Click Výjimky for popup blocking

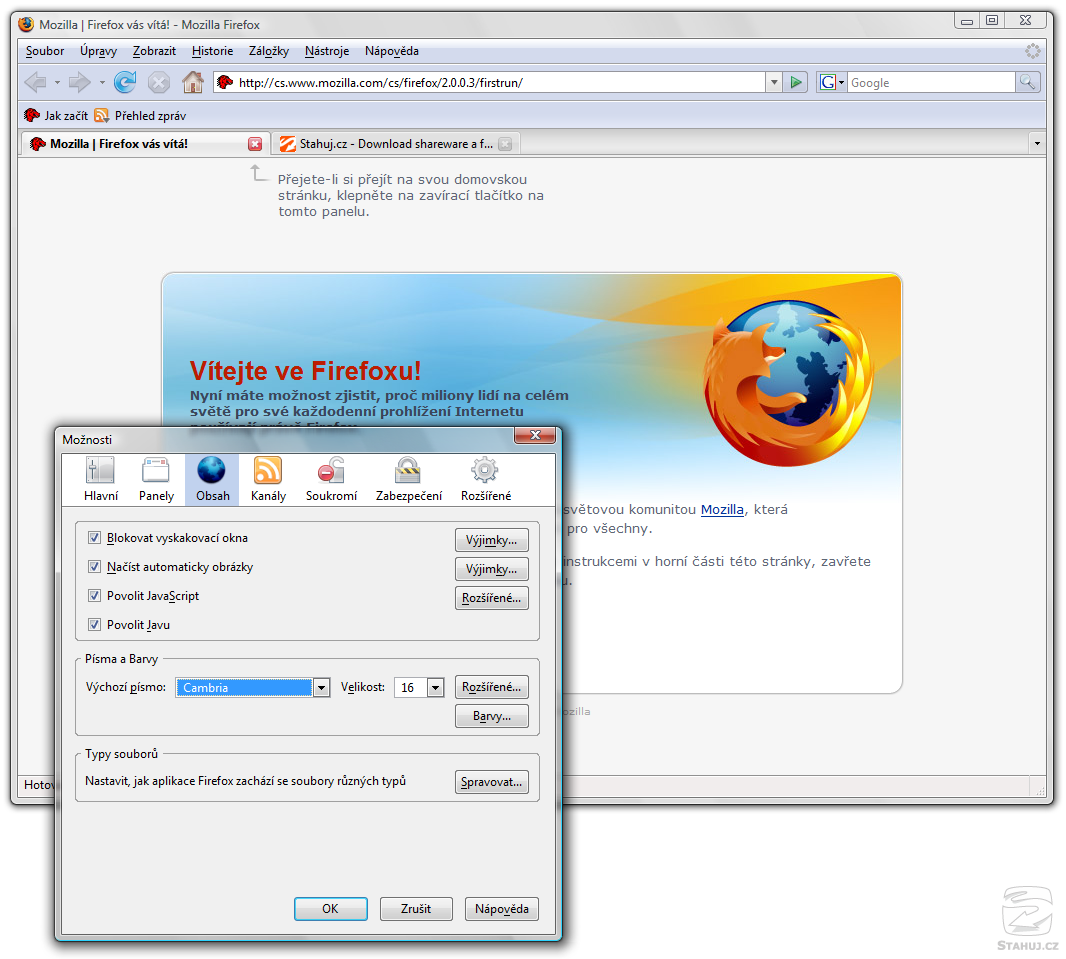pyautogui.click(x=492, y=540)
